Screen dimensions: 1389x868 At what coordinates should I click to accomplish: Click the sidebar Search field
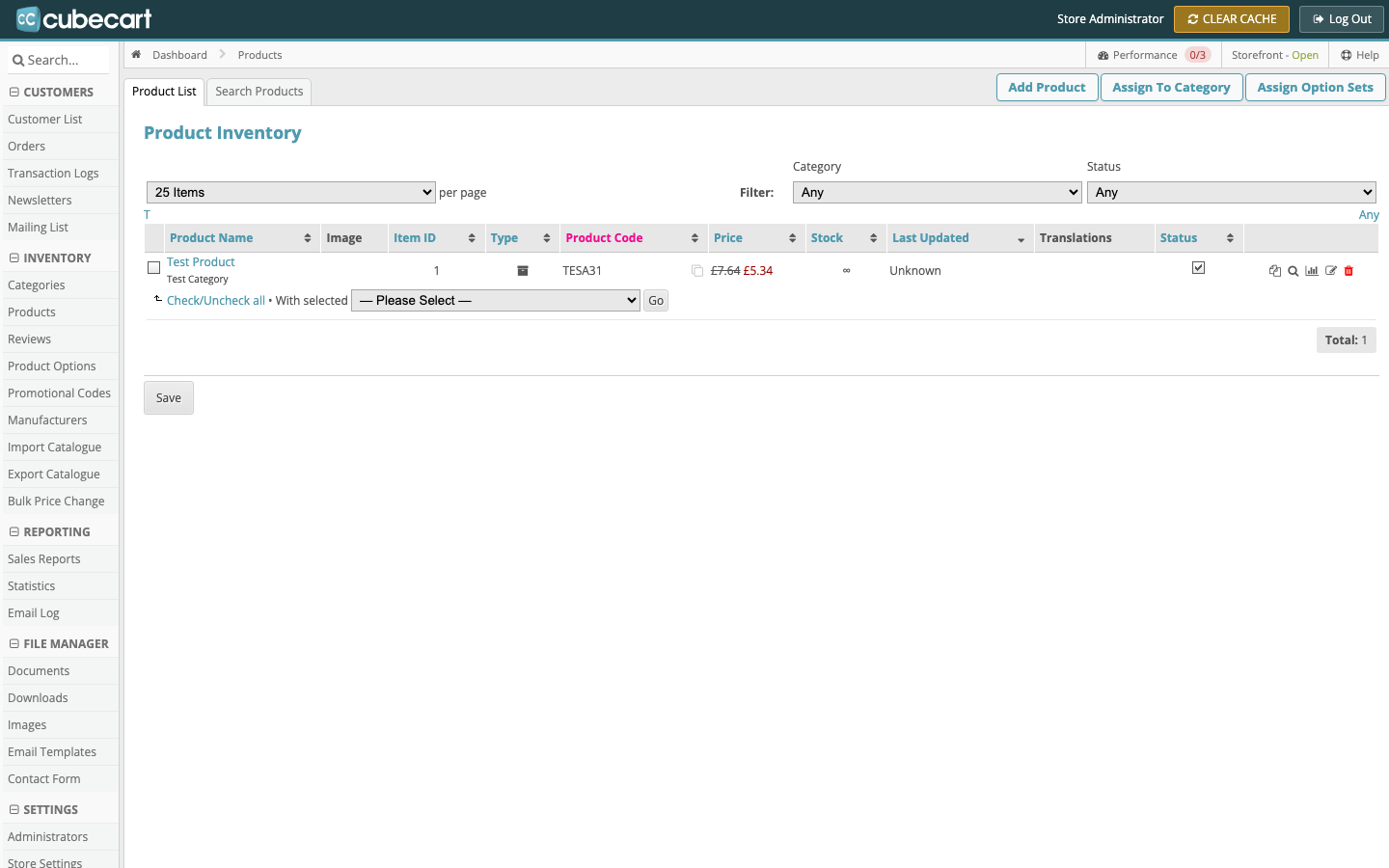[58, 60]
